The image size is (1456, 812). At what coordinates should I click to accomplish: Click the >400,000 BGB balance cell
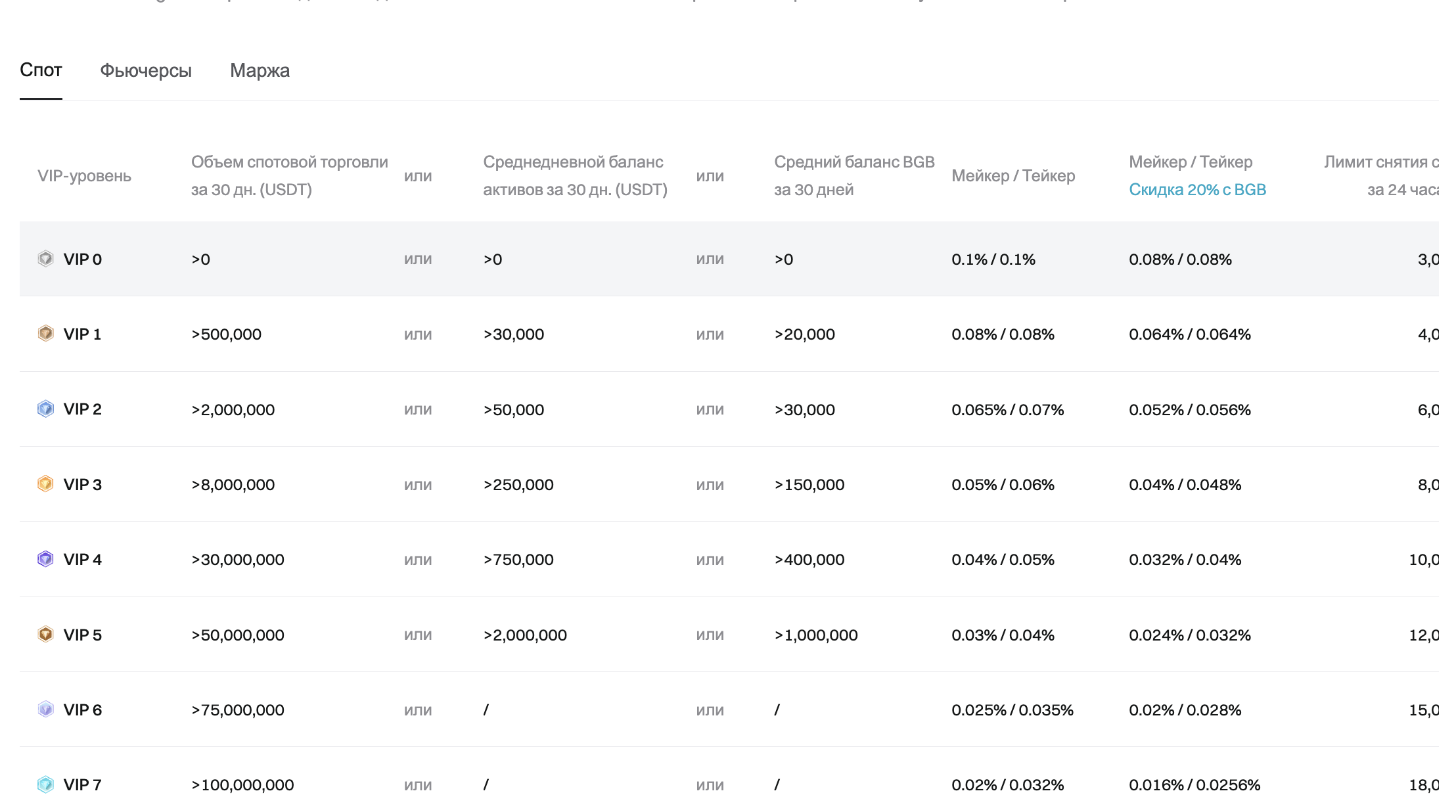click(x=809, y=560)
